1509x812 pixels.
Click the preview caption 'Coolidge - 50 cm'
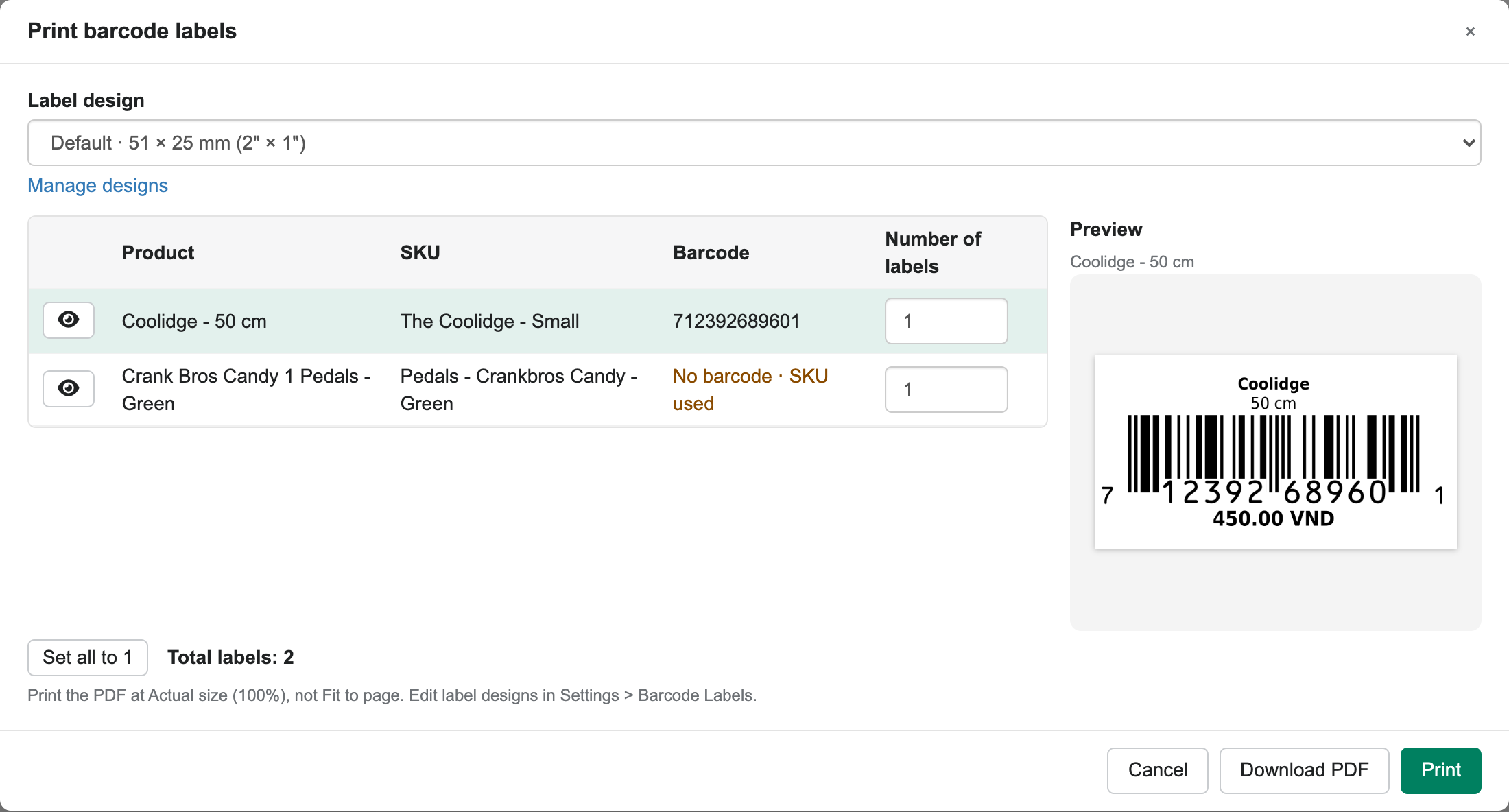pos(1132,262)
